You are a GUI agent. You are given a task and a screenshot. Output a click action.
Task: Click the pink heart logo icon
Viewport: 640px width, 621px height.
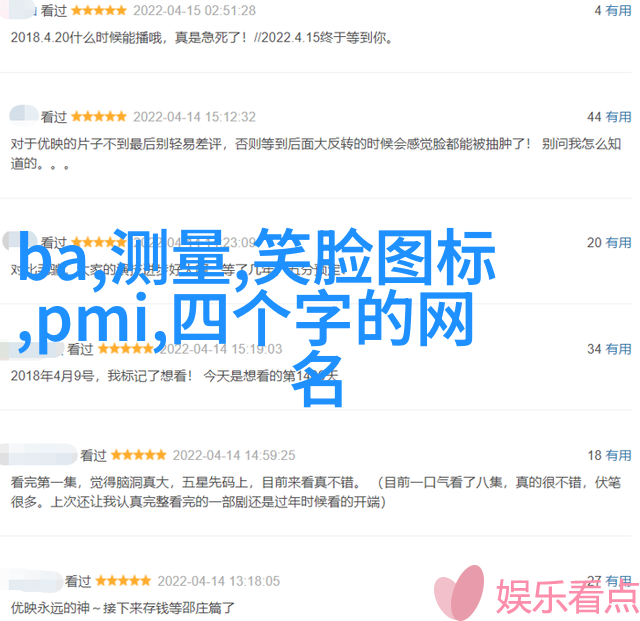pyautogui.click(x=460, y=593)
